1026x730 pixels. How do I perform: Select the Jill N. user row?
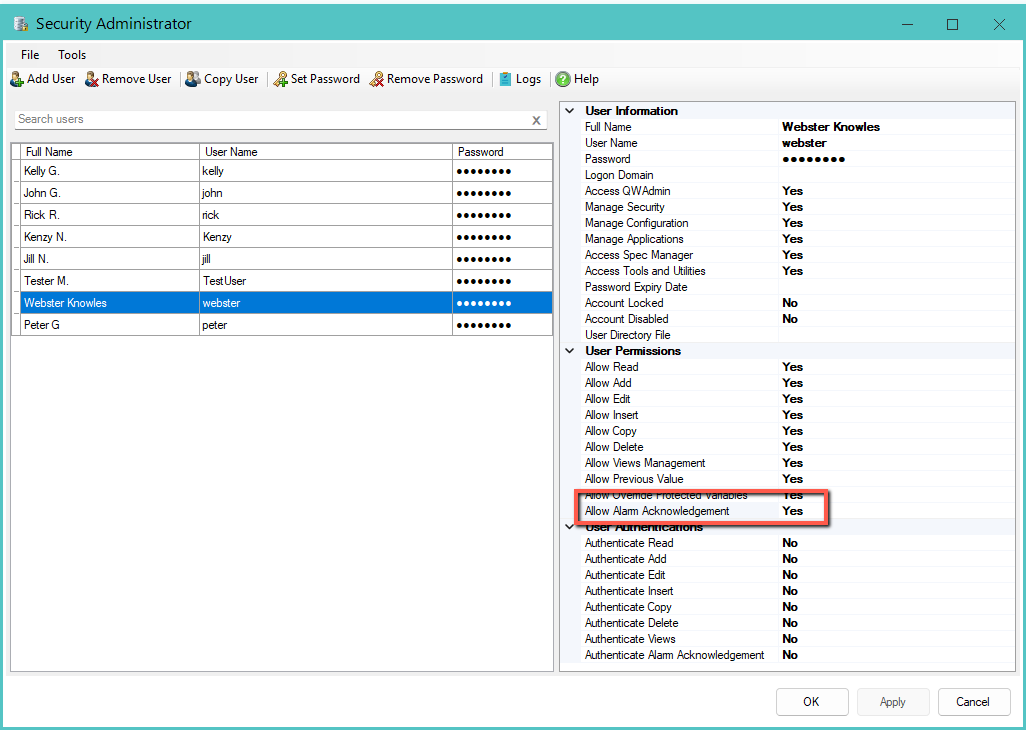[x=282, y=259]
